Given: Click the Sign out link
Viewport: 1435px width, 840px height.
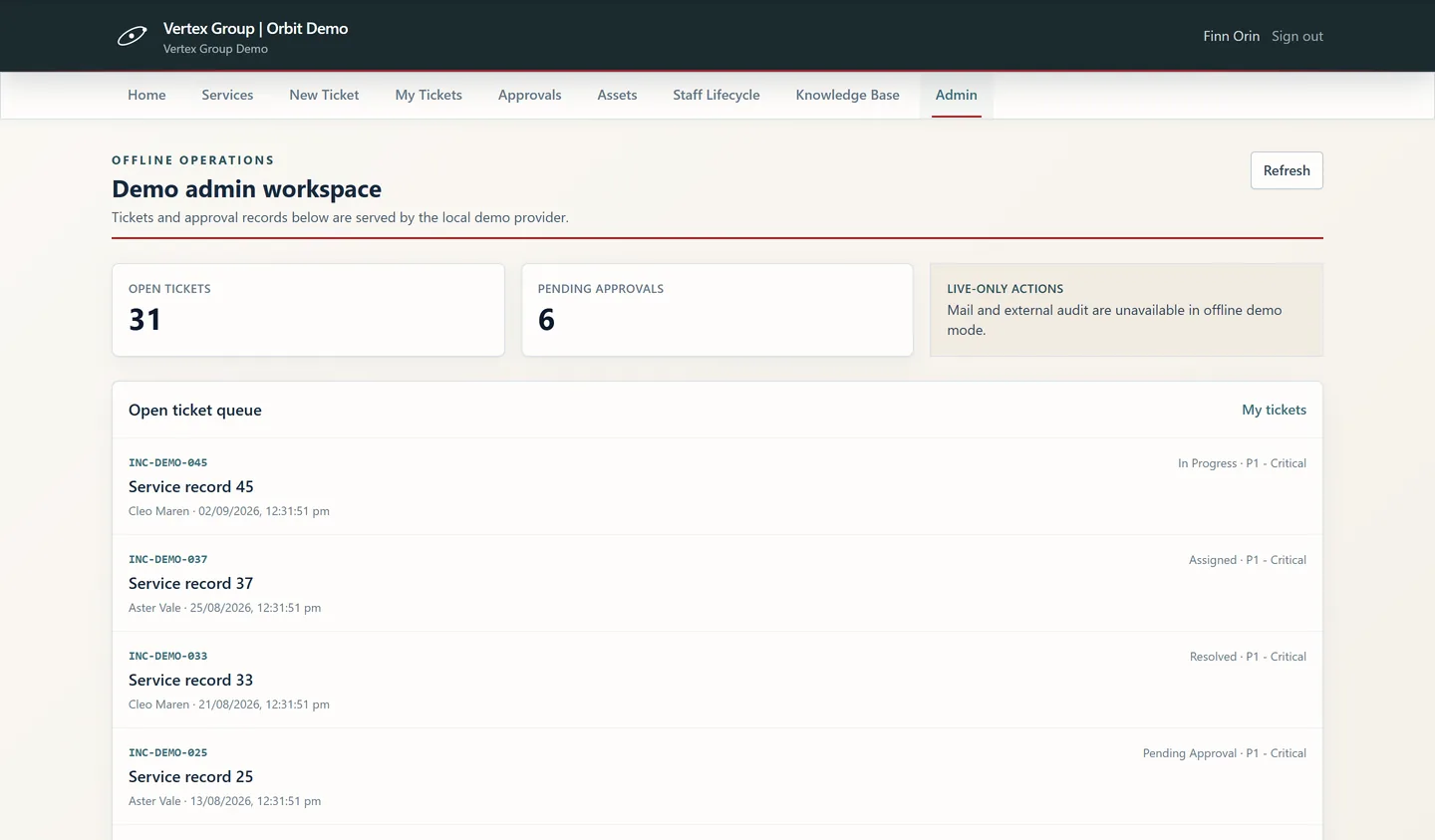Looking at the screenshot, I should 1297,36.
